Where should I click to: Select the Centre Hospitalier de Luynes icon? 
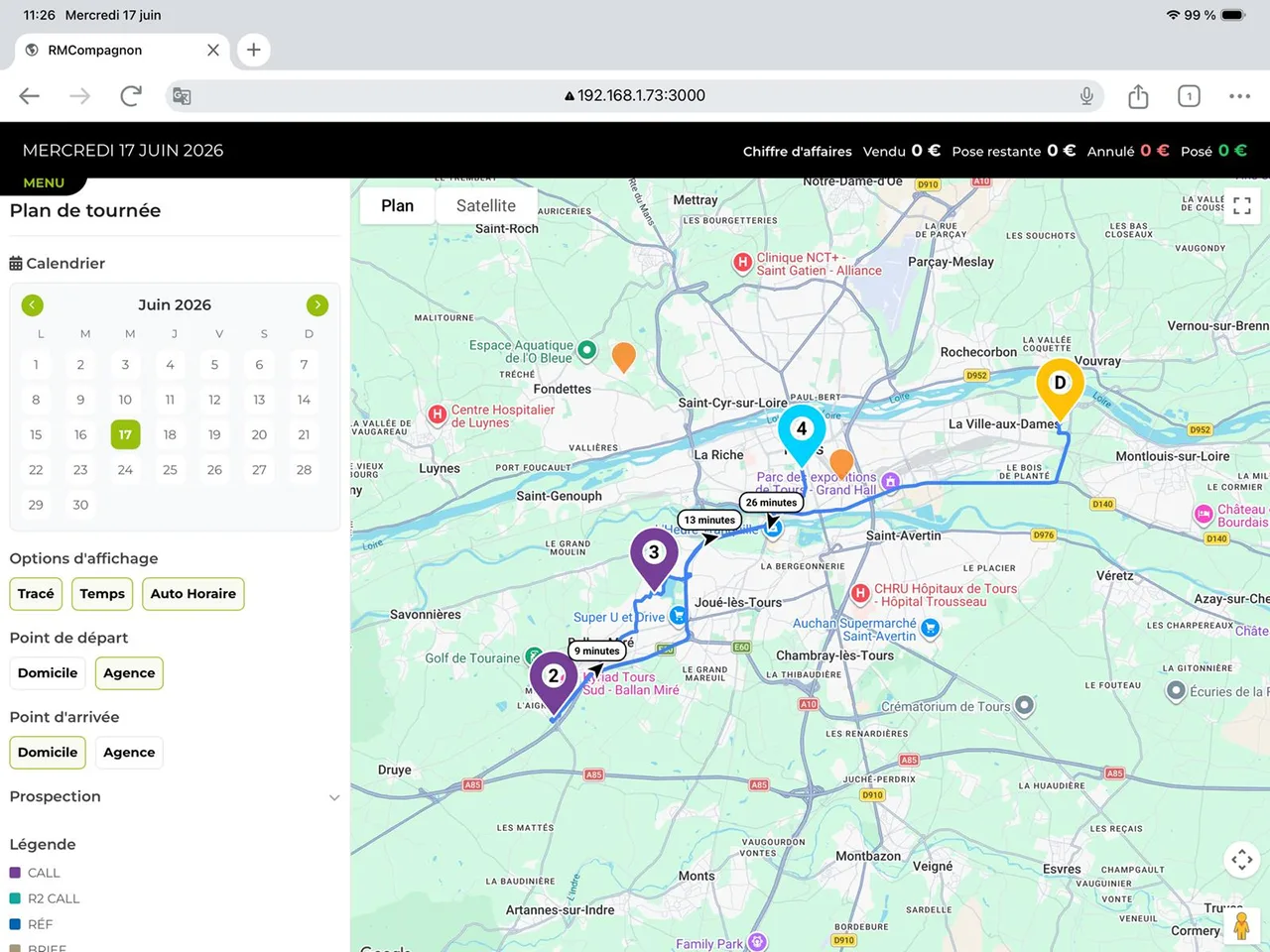click(x=437, y=415)
